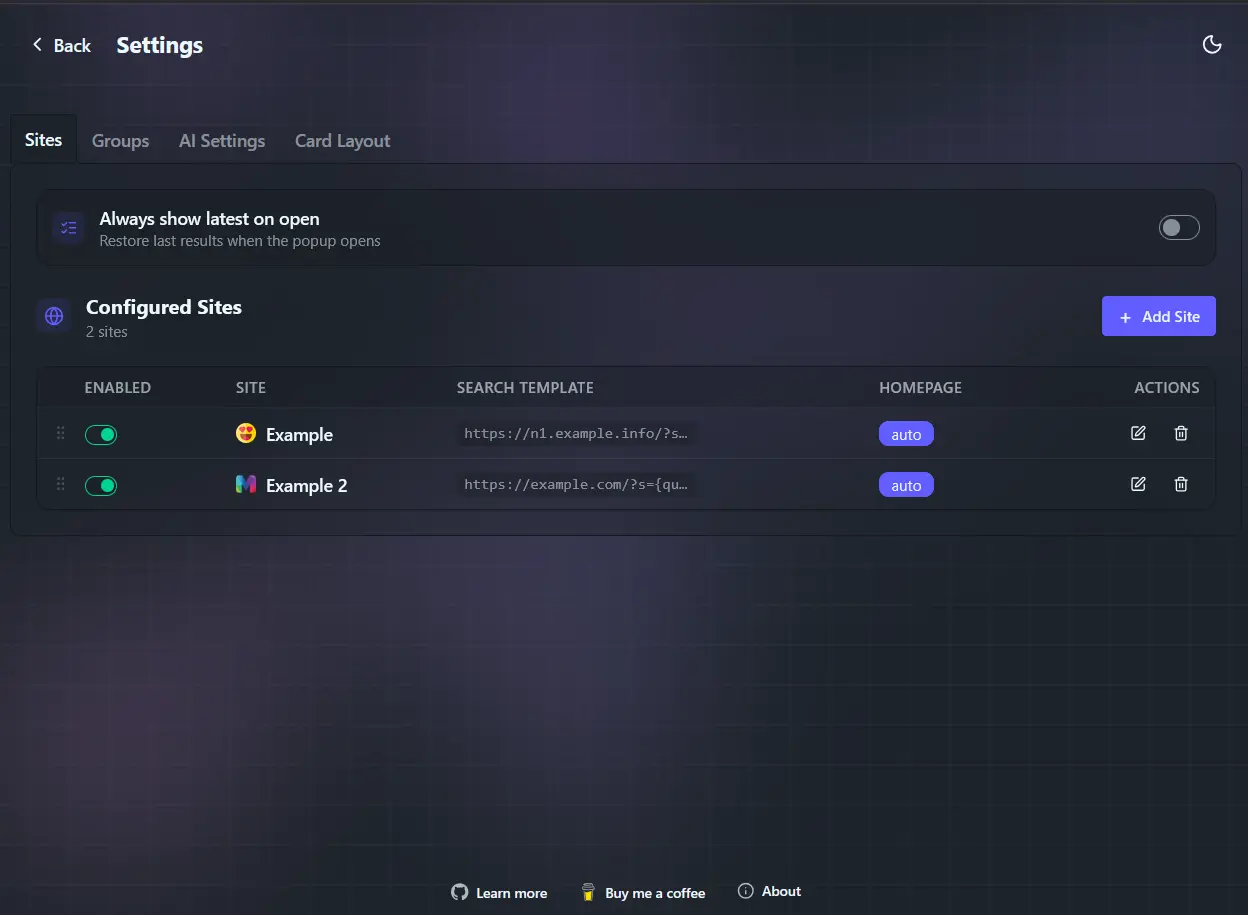
Task: Click the HOMEPAGE column header
Action: pos(920,387)
